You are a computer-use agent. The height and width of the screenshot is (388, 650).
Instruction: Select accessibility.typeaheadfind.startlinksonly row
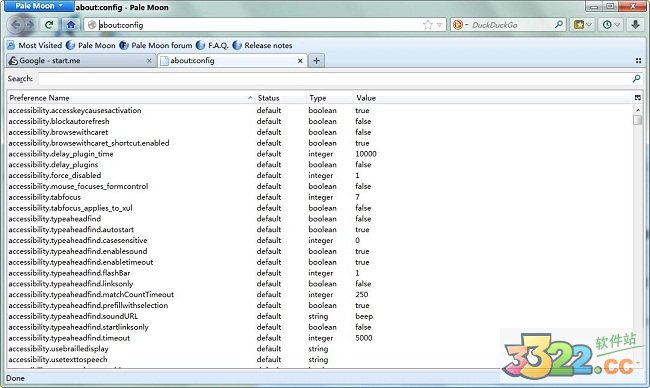320,327
